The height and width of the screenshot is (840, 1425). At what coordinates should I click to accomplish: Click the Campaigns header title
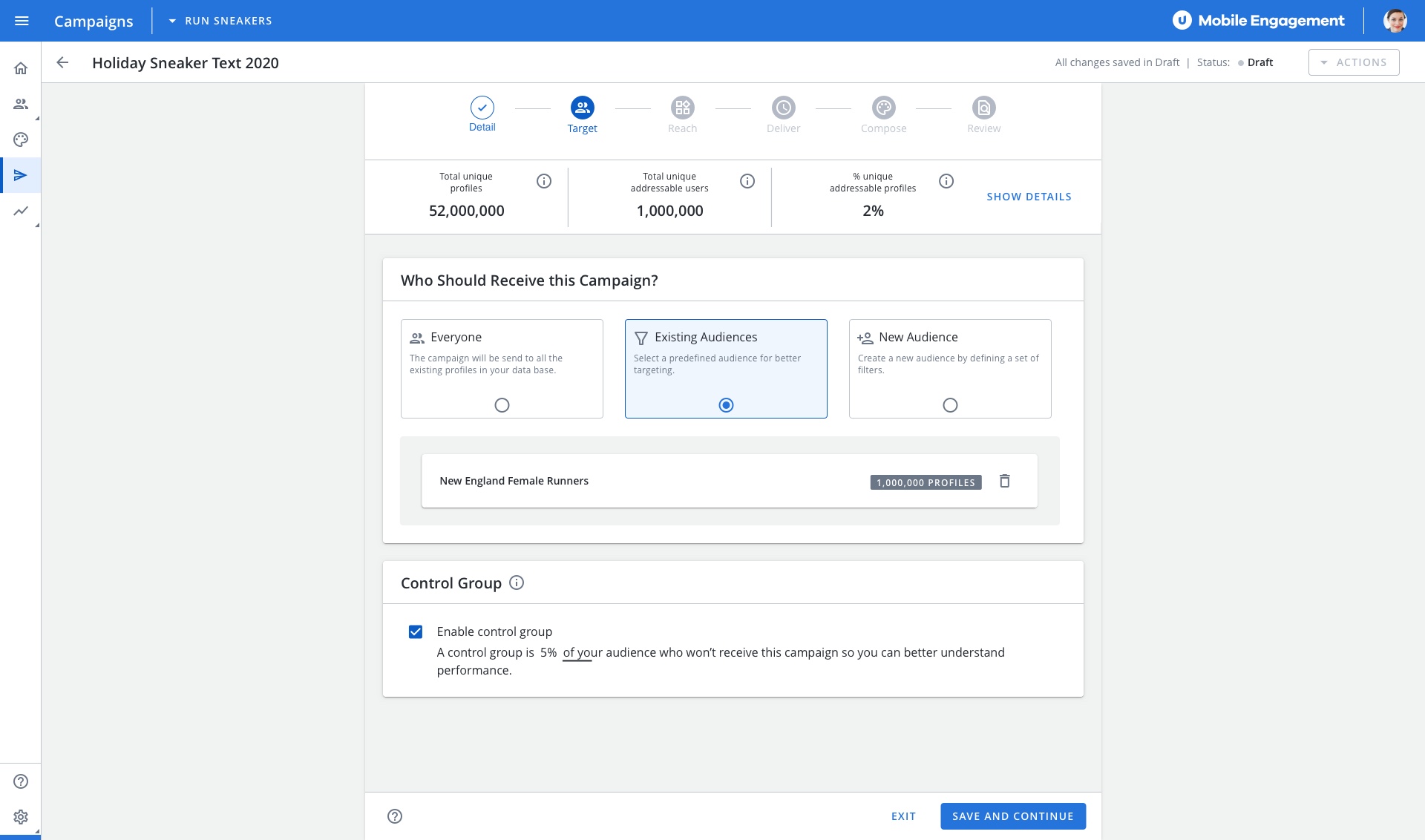tap(94, 21)
